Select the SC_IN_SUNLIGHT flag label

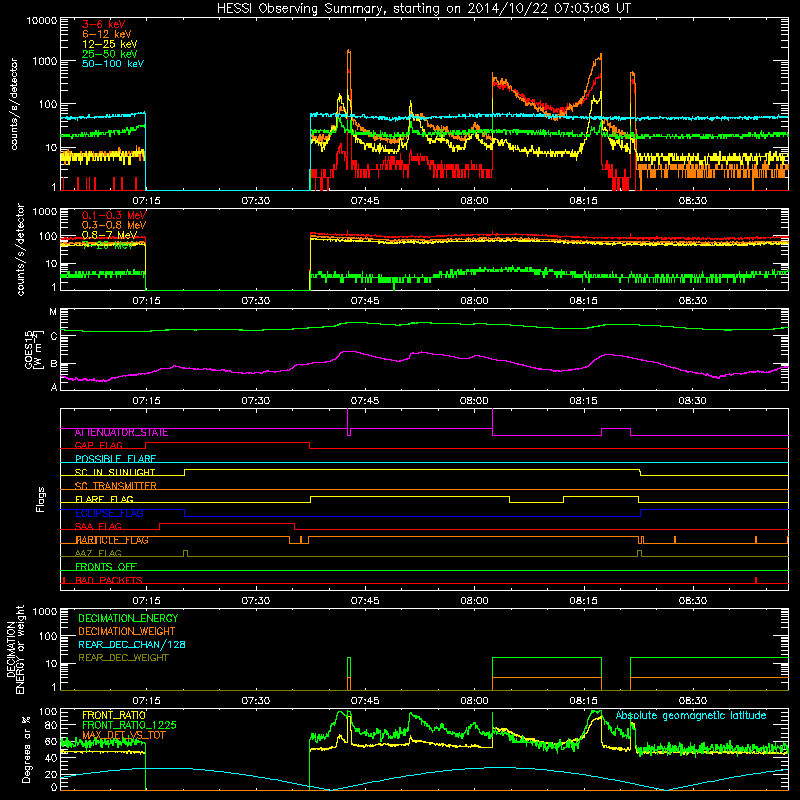(x=115, y=472)
